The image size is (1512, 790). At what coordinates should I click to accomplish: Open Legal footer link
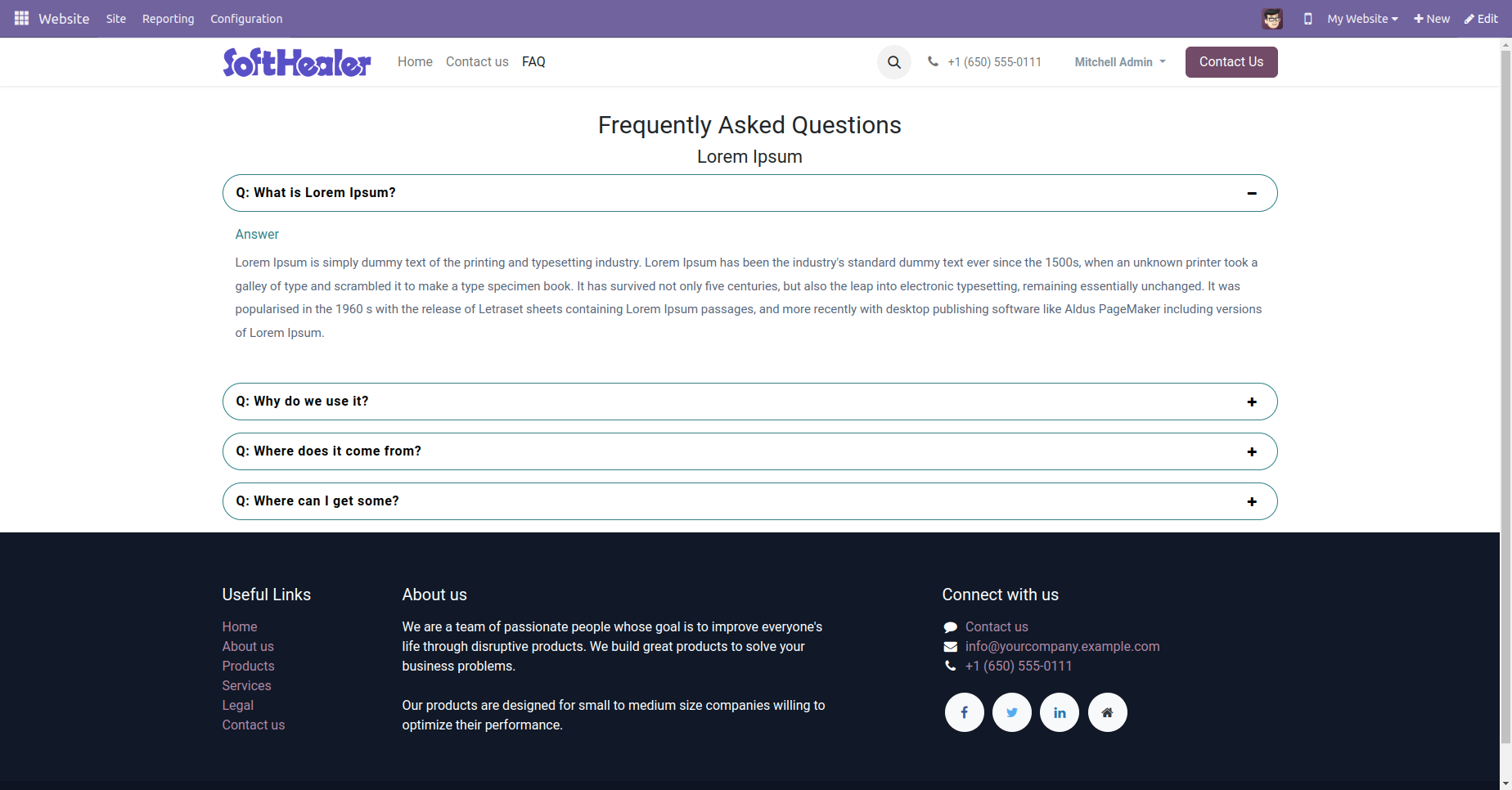pos(238,706)
